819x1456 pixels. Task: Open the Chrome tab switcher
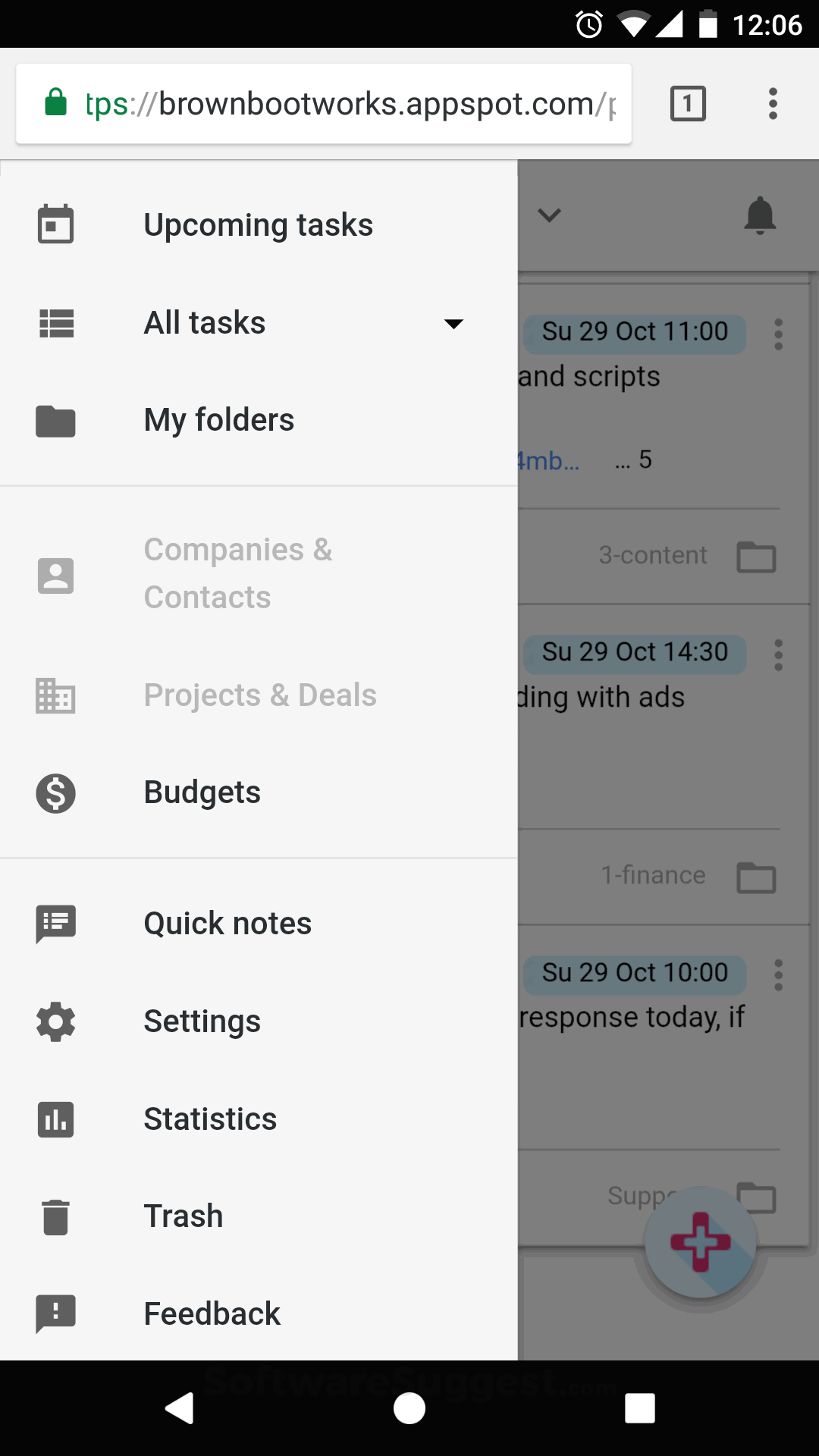(688, 104)
